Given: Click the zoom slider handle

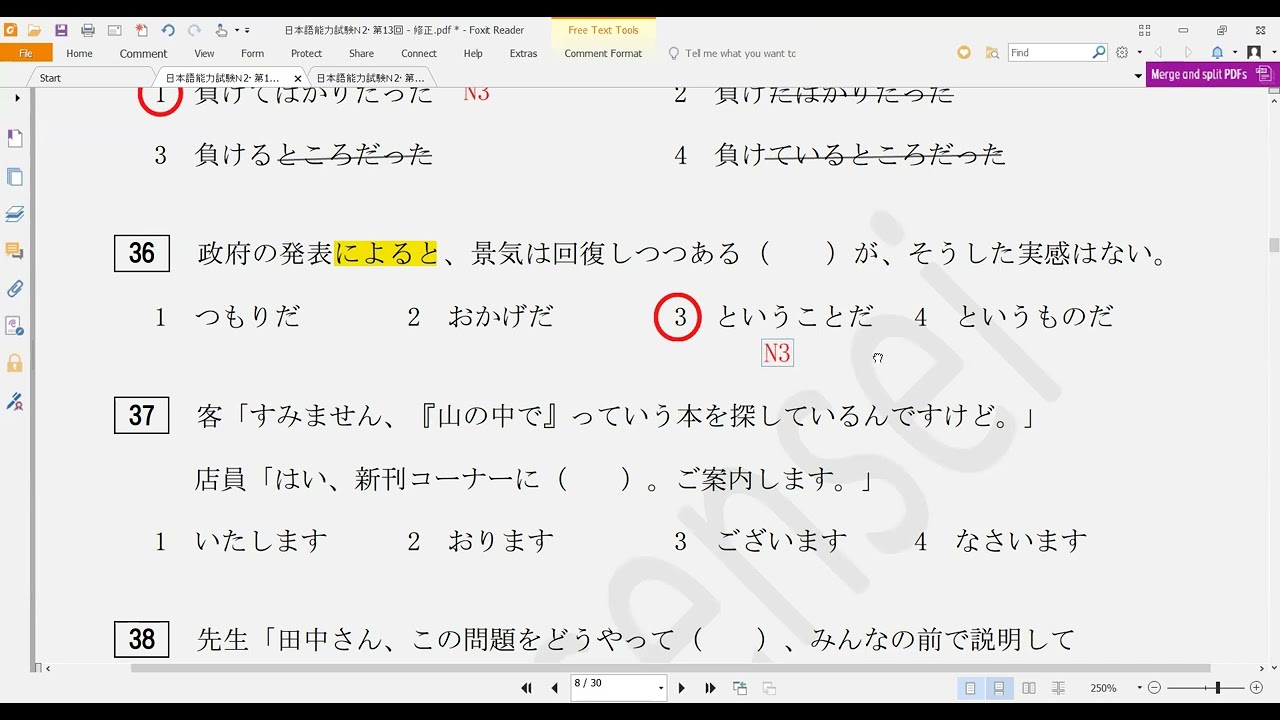Looking at the screenshot, I should (x=1217, y=688).
